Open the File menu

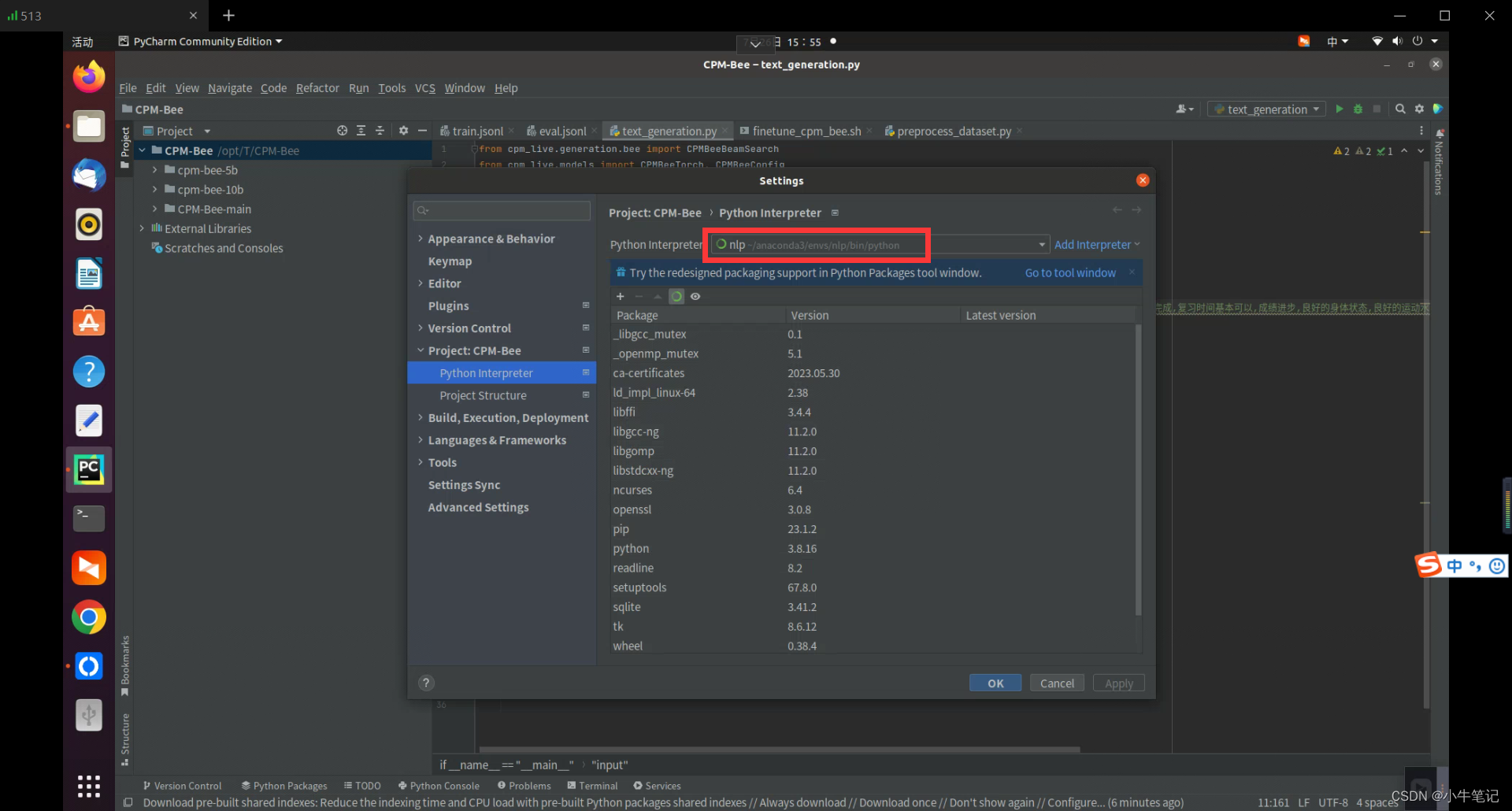click(128, 88)
